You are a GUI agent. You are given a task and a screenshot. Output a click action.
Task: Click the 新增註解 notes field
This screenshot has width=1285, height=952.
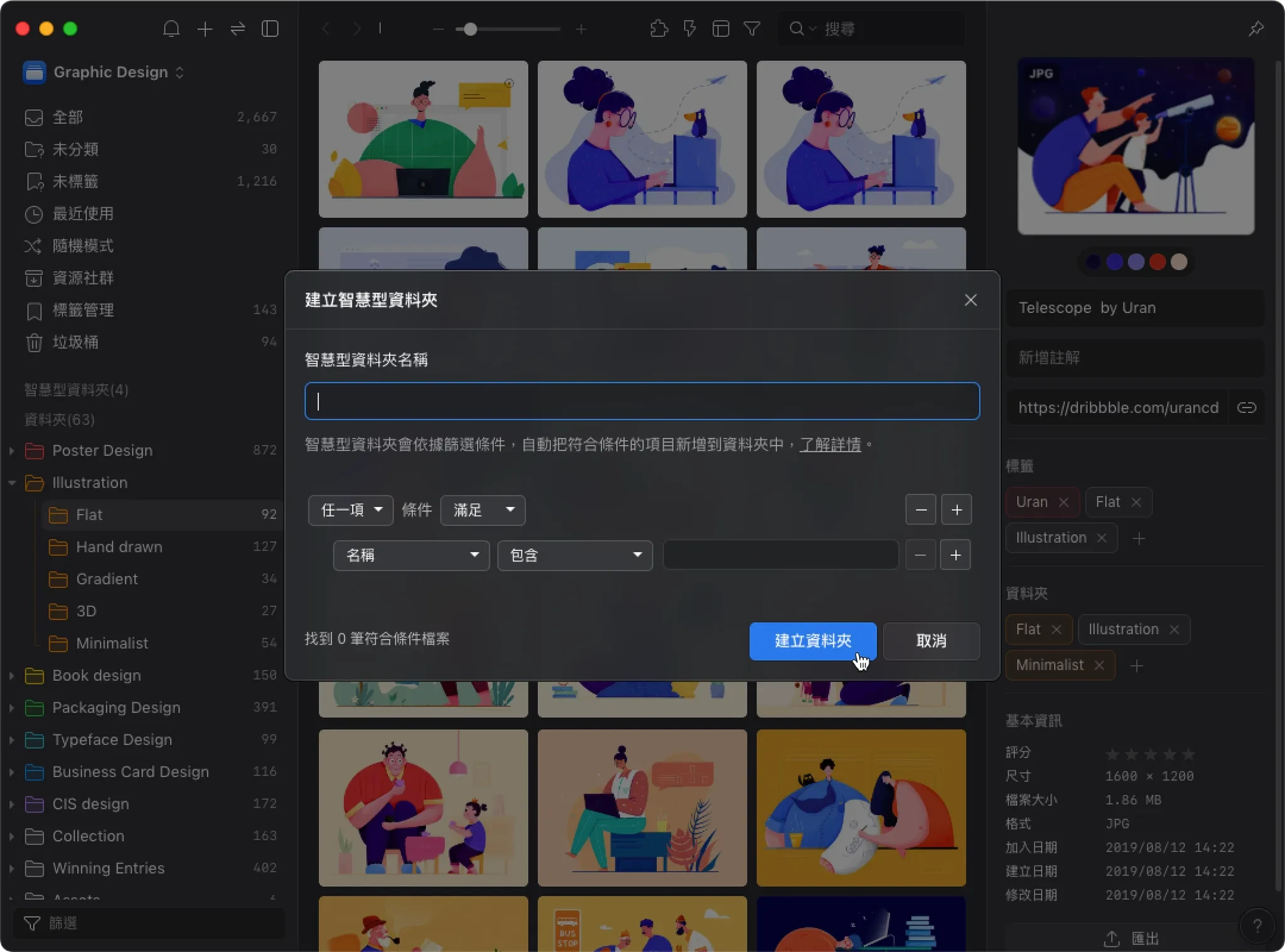(1135, 358)
